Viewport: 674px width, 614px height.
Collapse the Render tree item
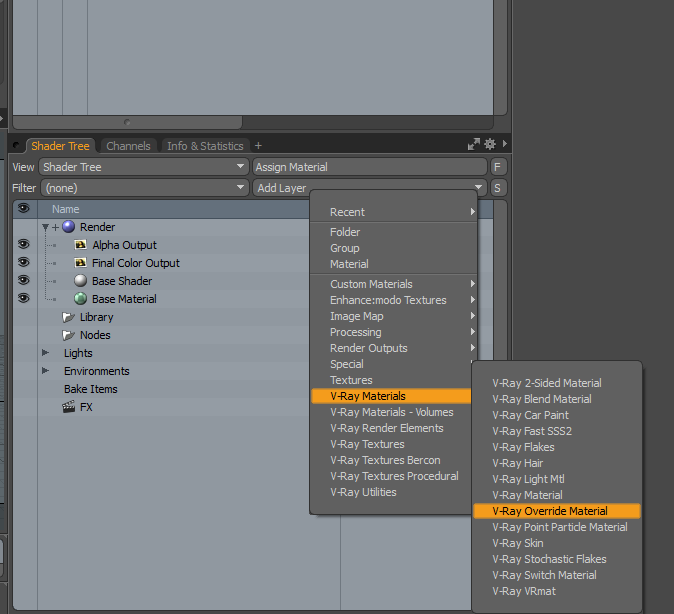tap(45, 227)
